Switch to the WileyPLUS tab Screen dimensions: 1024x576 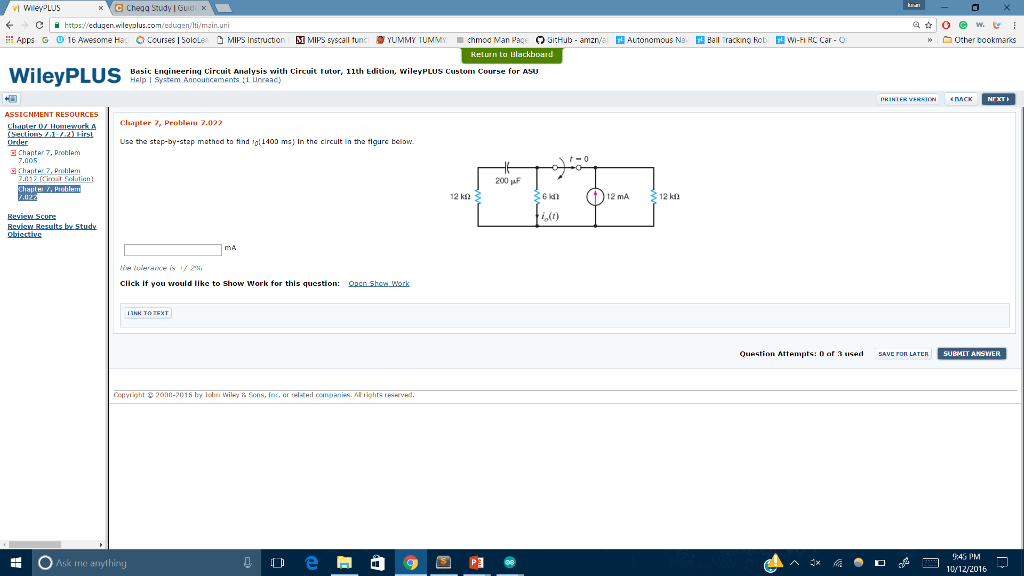point(45,6)
